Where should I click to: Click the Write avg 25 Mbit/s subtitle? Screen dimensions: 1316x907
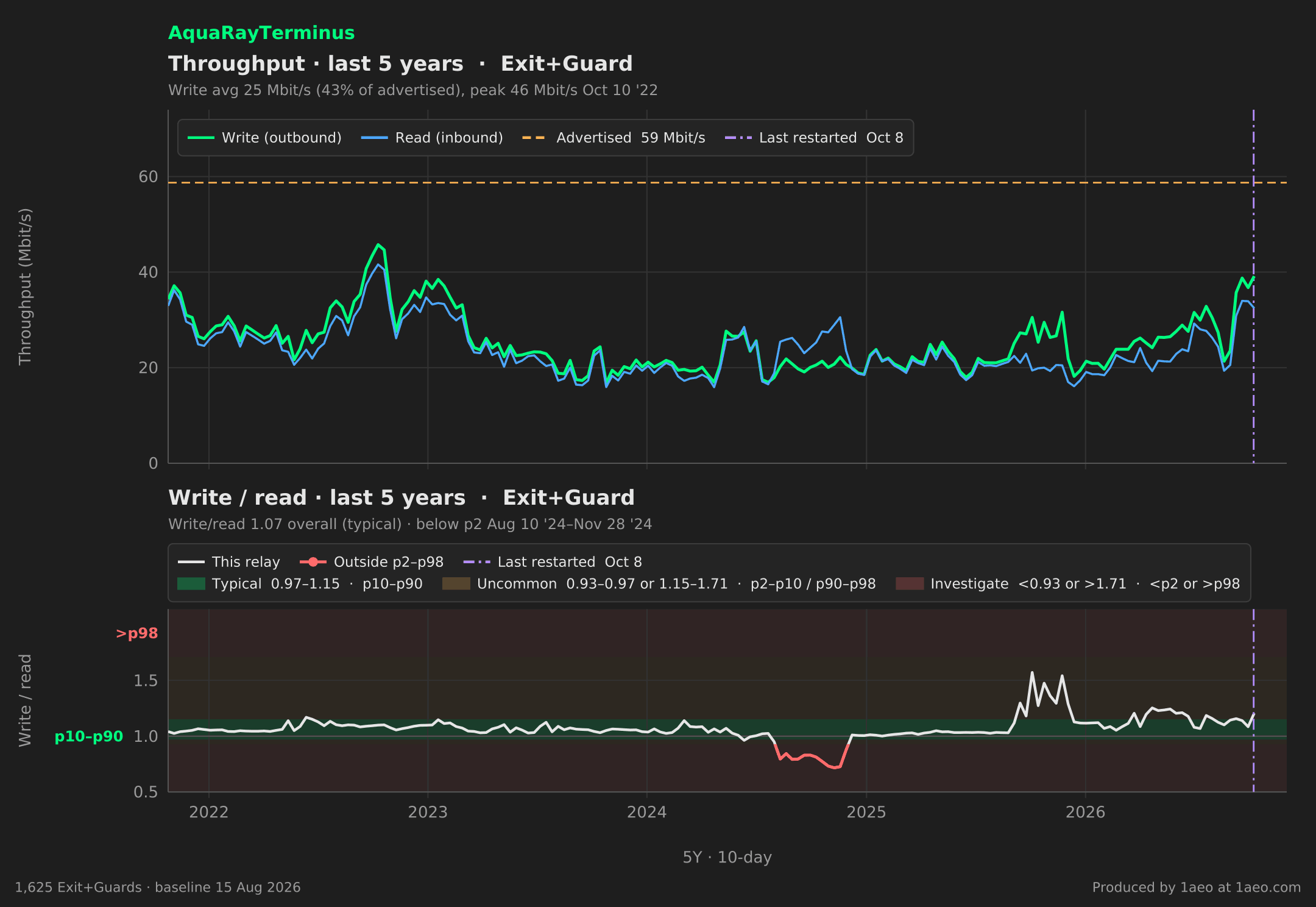pos(413,90)
